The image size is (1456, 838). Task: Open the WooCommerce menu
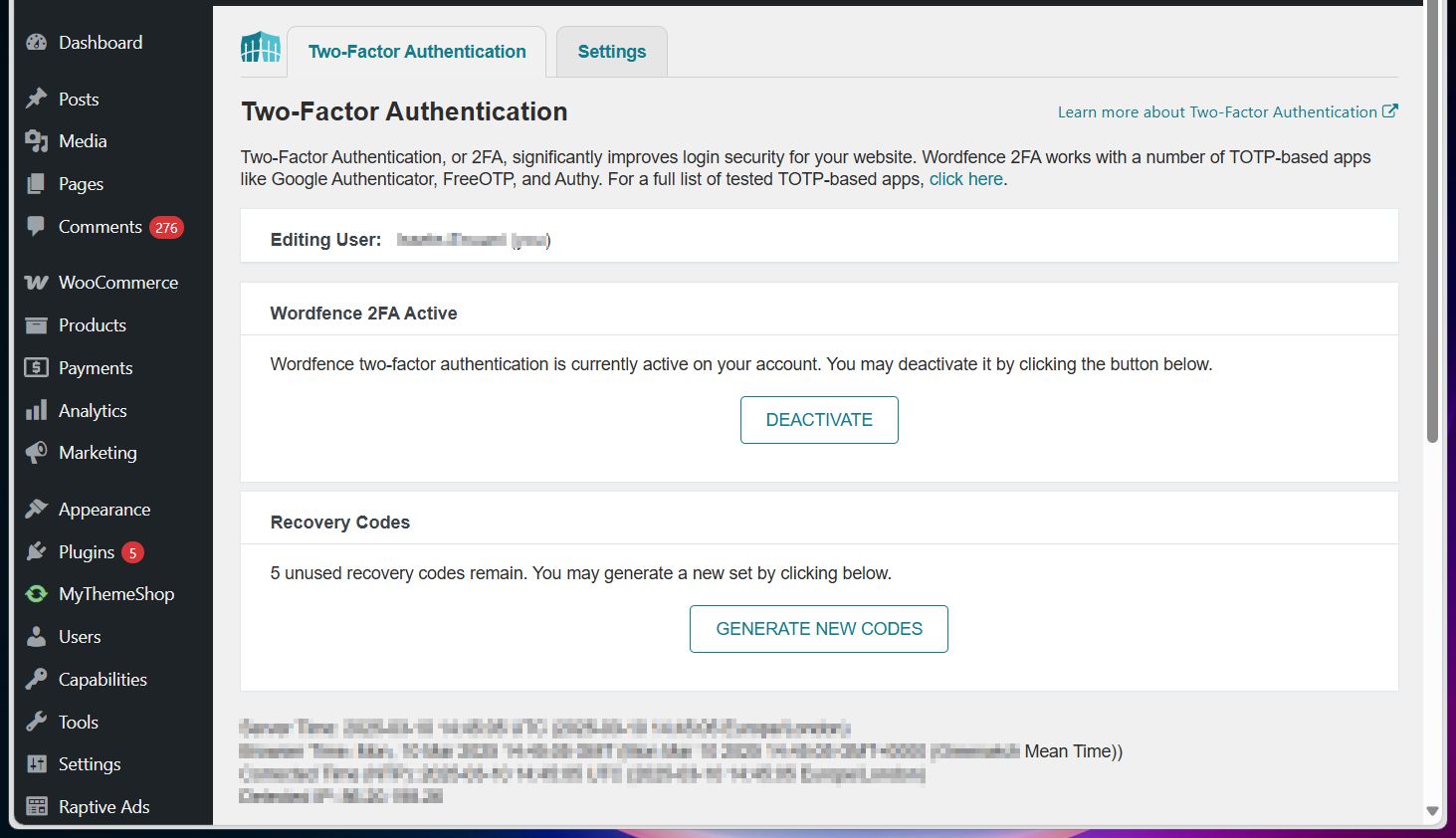[118, 282]
